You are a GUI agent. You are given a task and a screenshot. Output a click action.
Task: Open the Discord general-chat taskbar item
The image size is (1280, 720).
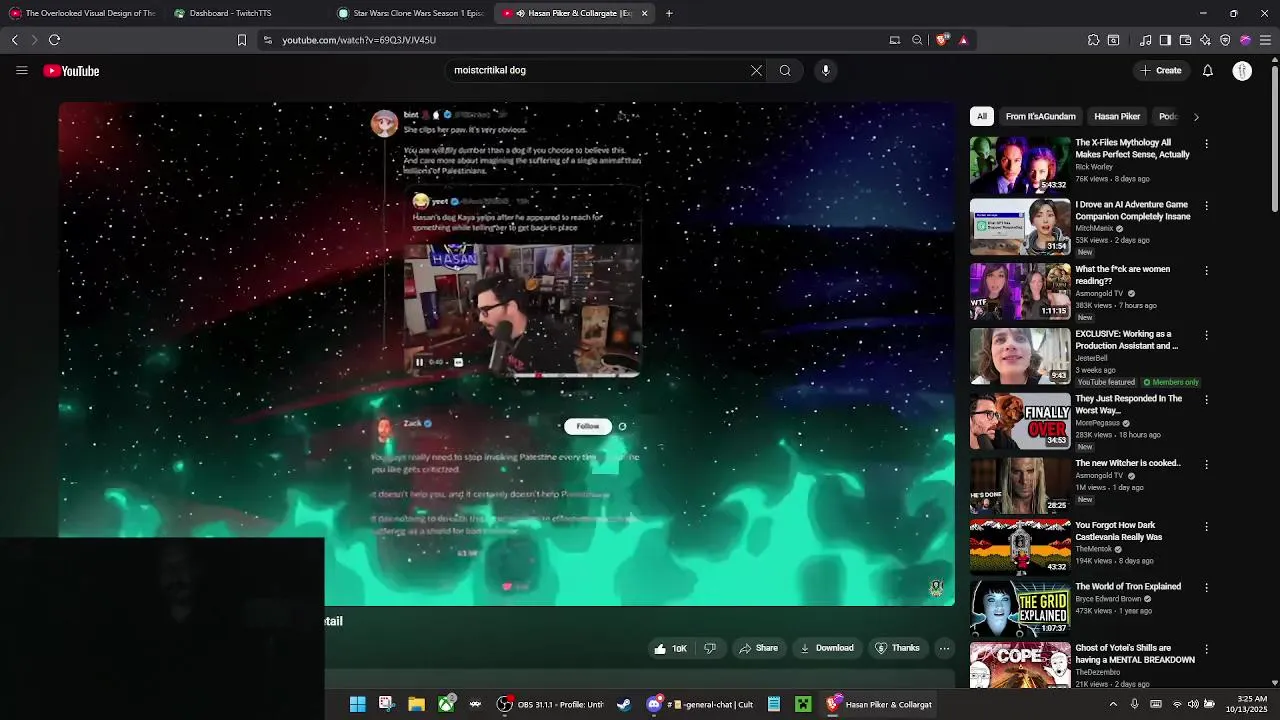coord(701,704)
